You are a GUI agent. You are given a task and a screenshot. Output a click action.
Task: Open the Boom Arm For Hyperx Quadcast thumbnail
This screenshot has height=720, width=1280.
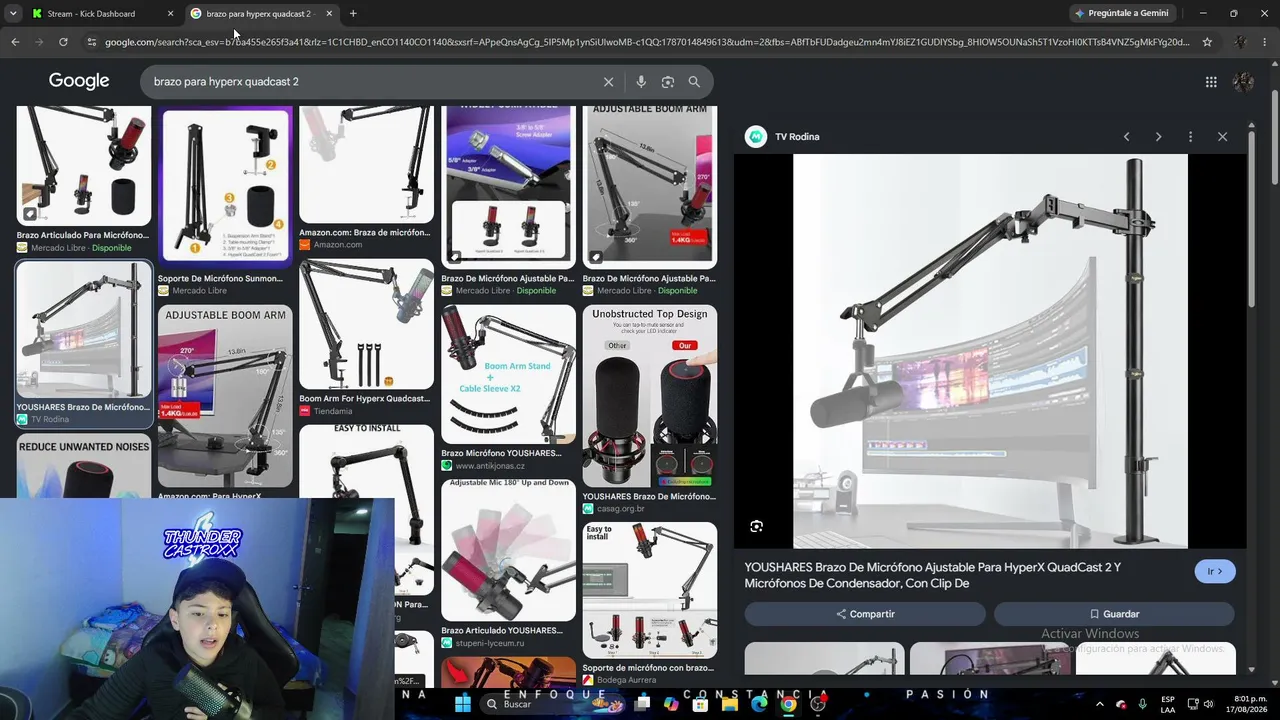click(366, 324)
